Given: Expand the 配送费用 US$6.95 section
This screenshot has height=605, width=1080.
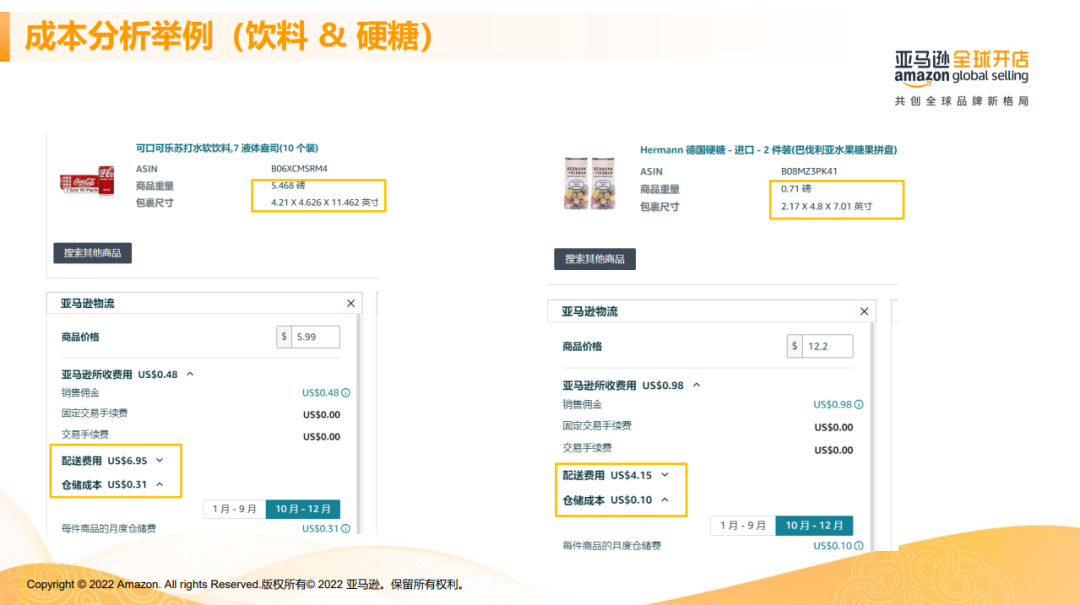Looking at the screenshot, I should tap(160, 460).
